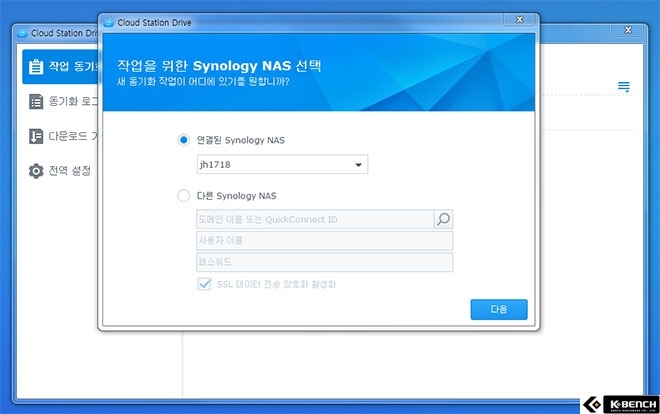Click the gear settings icon in sidebar

[36, 171]
